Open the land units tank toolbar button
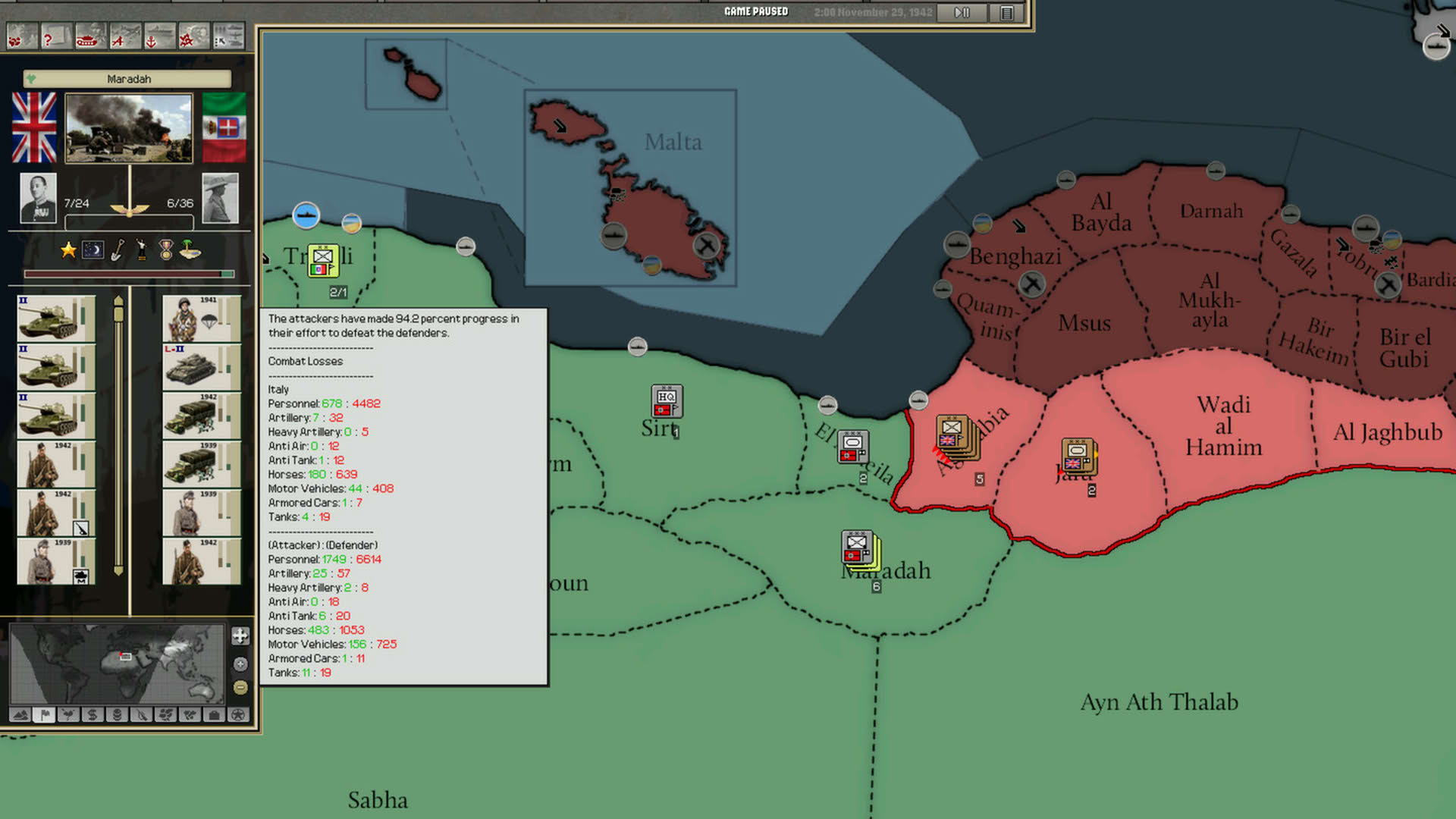Screen dimensions: 1456x819 point(89,36)
